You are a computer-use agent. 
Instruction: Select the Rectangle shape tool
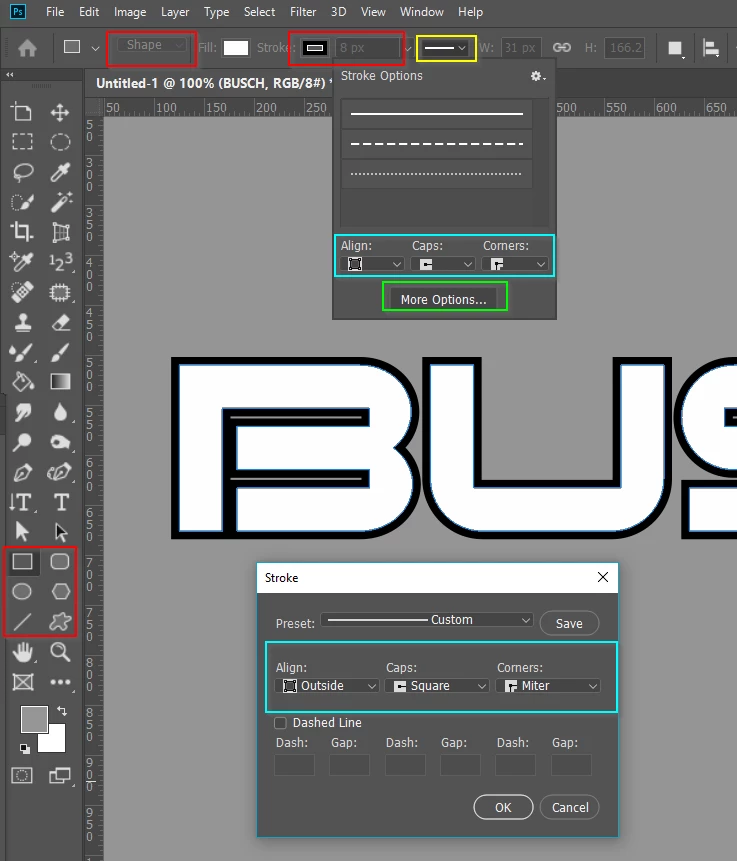click(x=22, y=561)
